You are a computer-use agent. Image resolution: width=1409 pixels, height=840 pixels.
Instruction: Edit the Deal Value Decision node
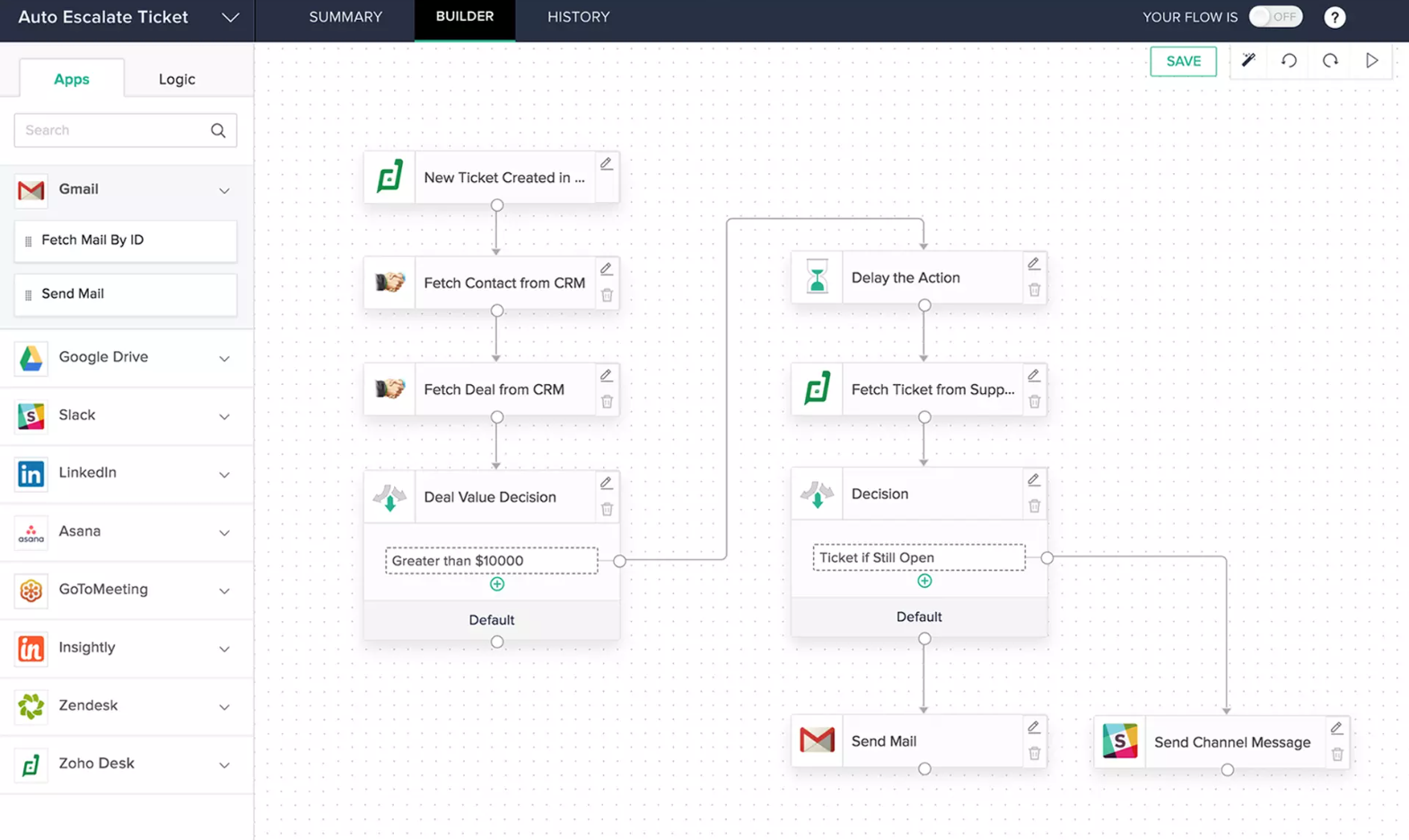(607, 483)
